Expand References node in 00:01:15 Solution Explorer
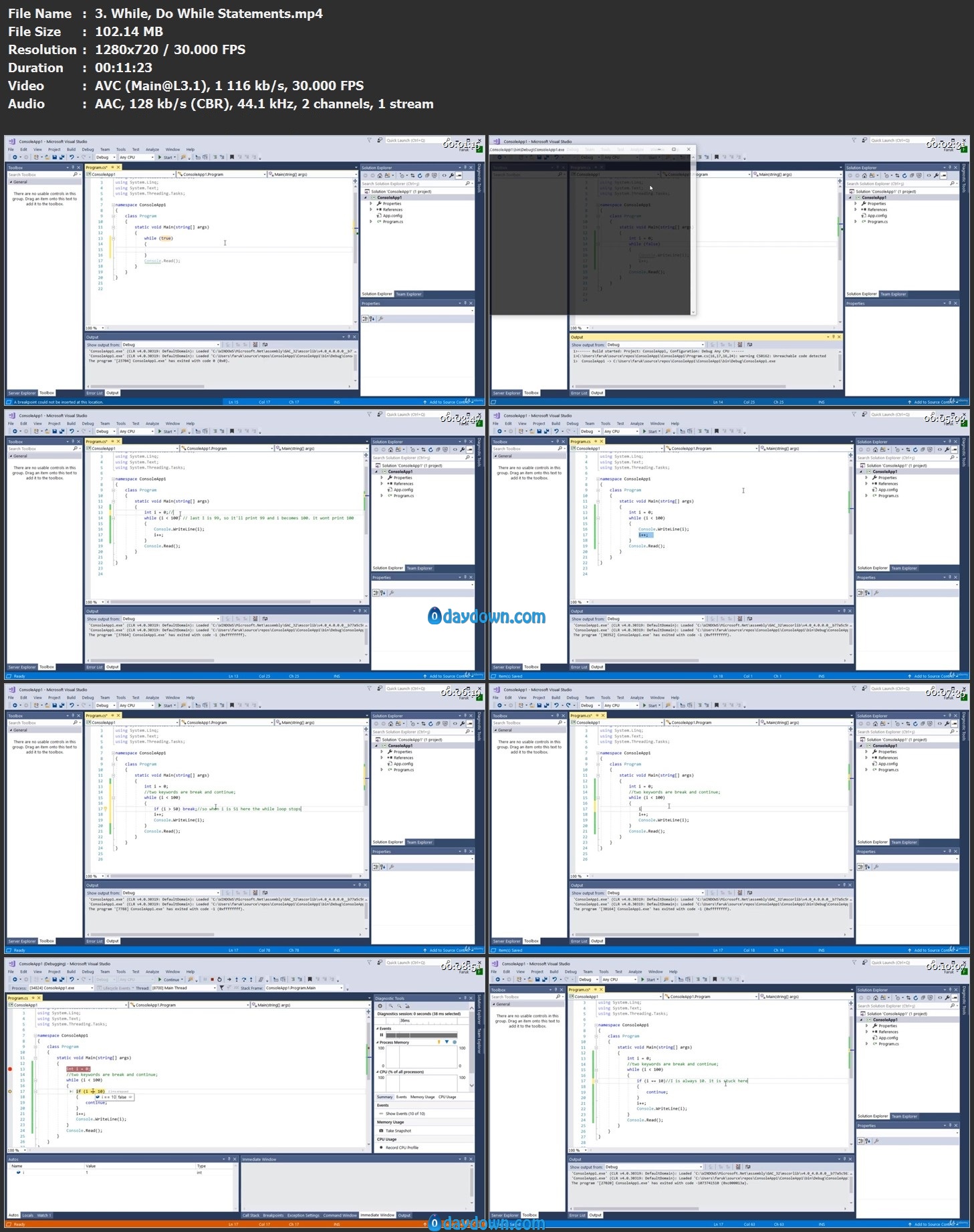The width and height of the screenshot is (974, 1232). pyautogui.click(x=371, y=209)
